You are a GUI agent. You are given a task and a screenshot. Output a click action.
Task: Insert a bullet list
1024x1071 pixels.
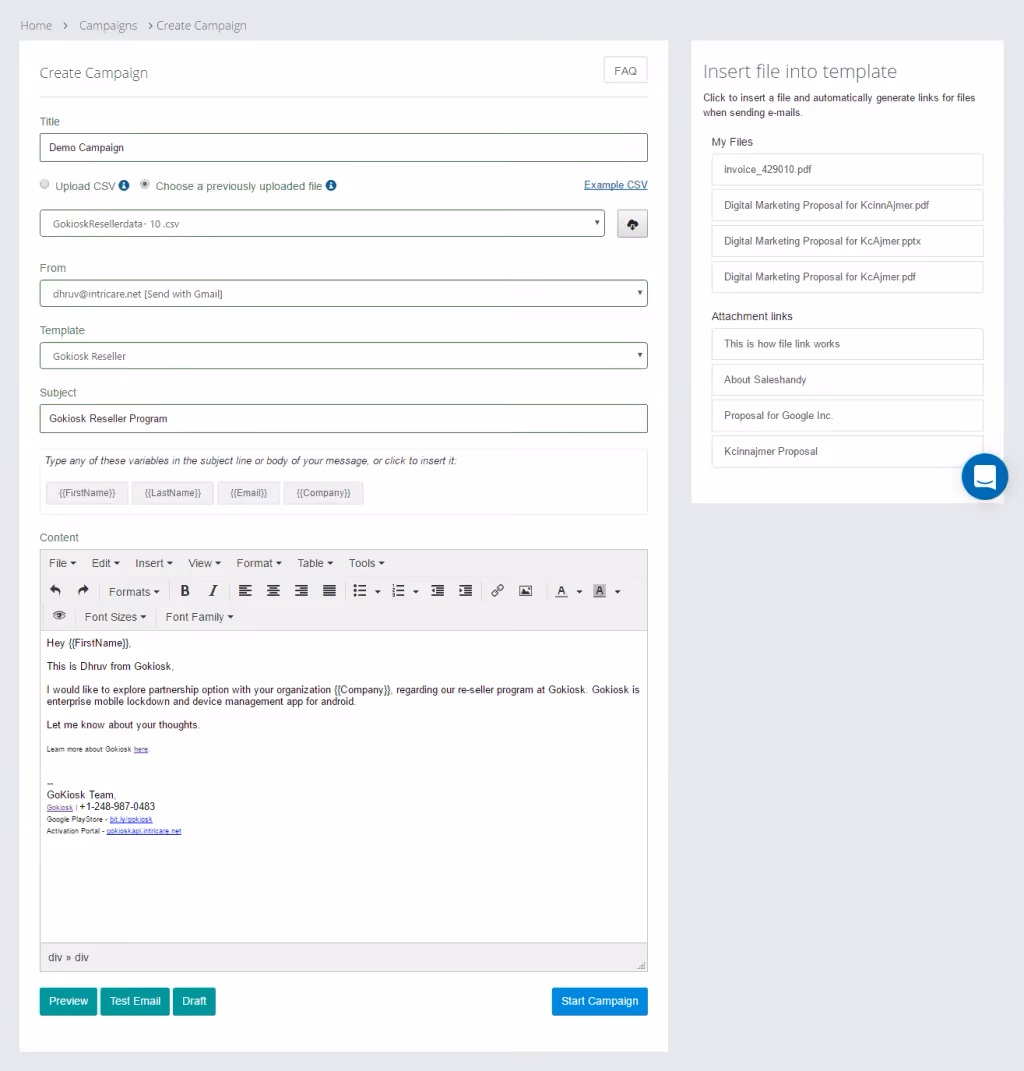click(360, 591)
